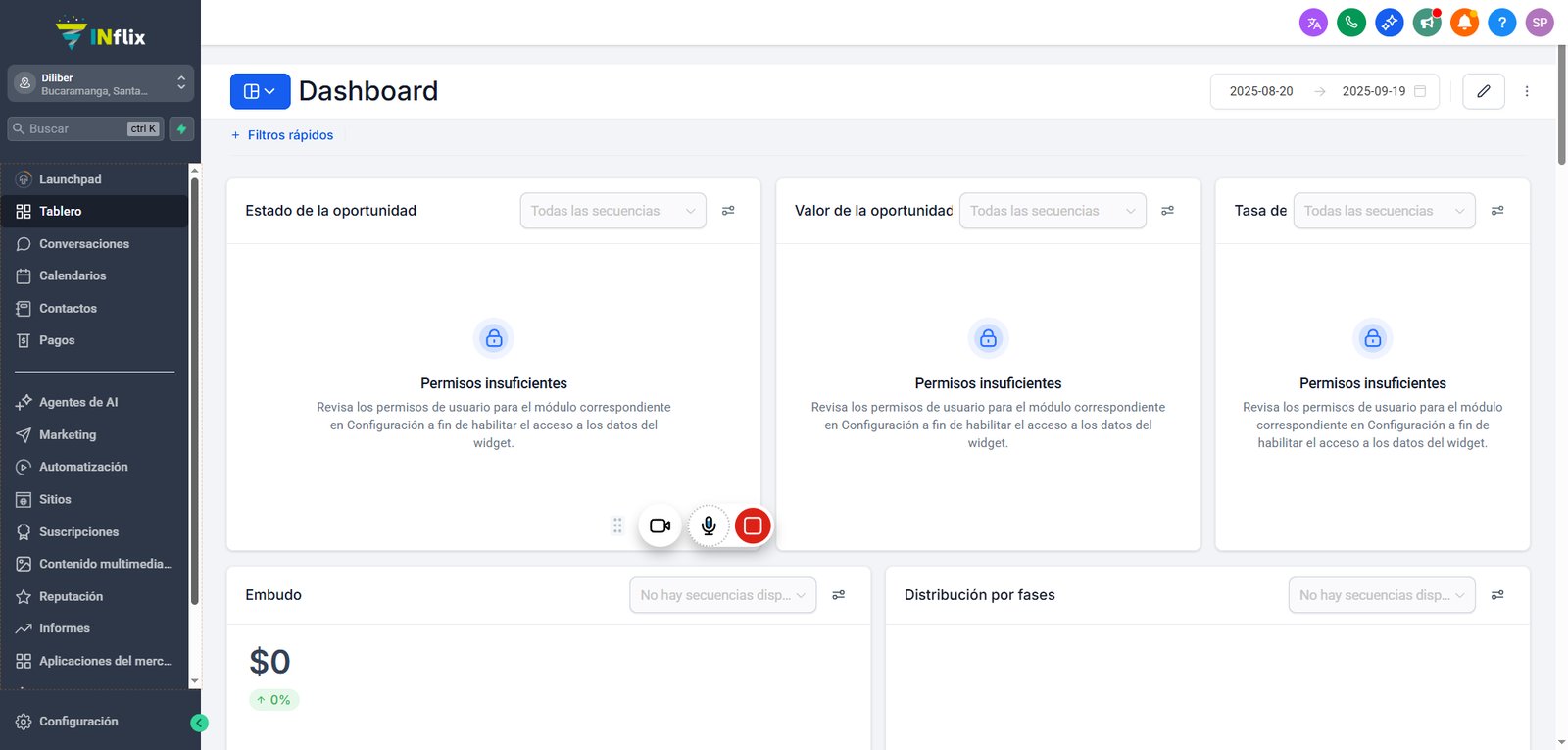Open Todas las secuencias dropdown for Valor
The height and width of the screenshot is (750, 1568).
click(x=1053, y=211)
